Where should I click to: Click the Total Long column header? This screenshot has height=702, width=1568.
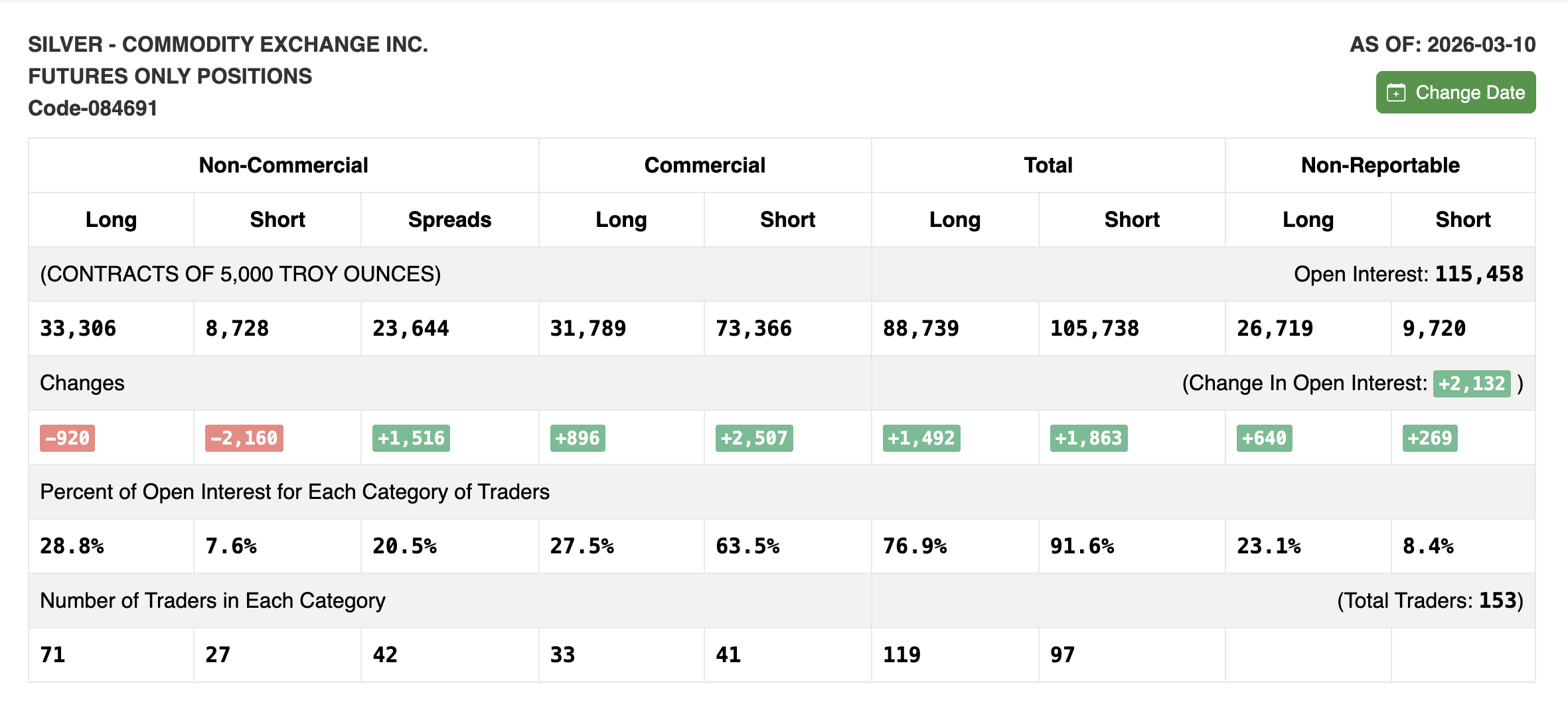tap(954, 220)
